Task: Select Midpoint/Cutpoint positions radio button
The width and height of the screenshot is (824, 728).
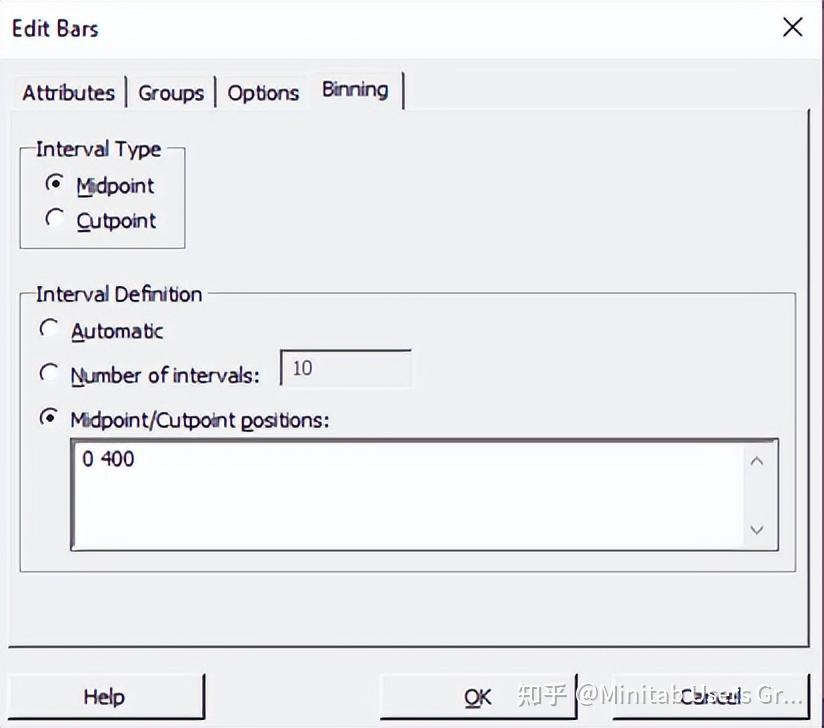Action: click(49, 418)
